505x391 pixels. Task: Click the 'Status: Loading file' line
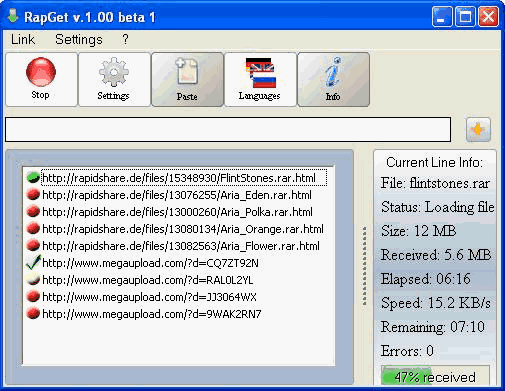tap(438, 207)
